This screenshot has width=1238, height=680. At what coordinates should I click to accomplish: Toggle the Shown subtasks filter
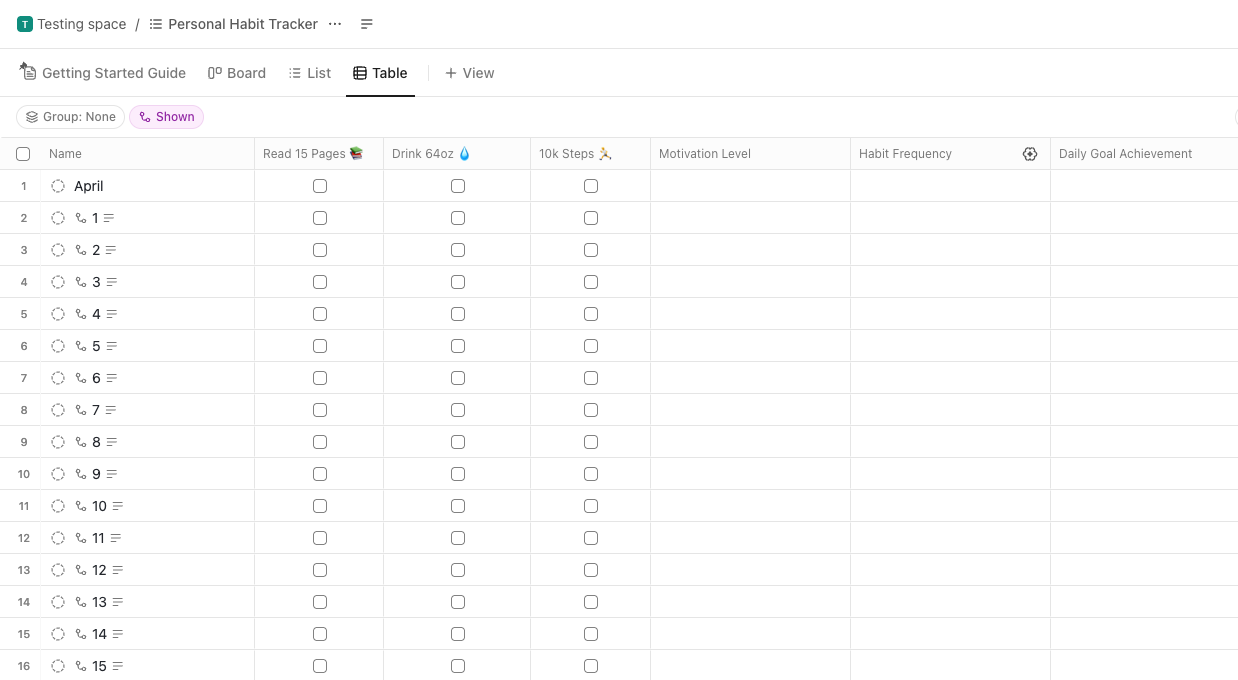167,117
